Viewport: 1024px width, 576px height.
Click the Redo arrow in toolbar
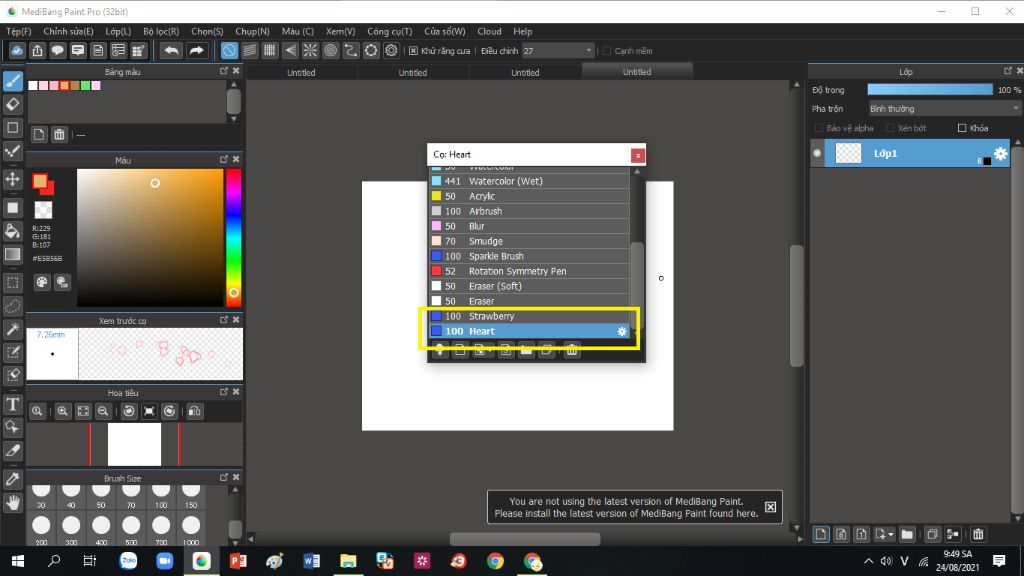point(196,50)
